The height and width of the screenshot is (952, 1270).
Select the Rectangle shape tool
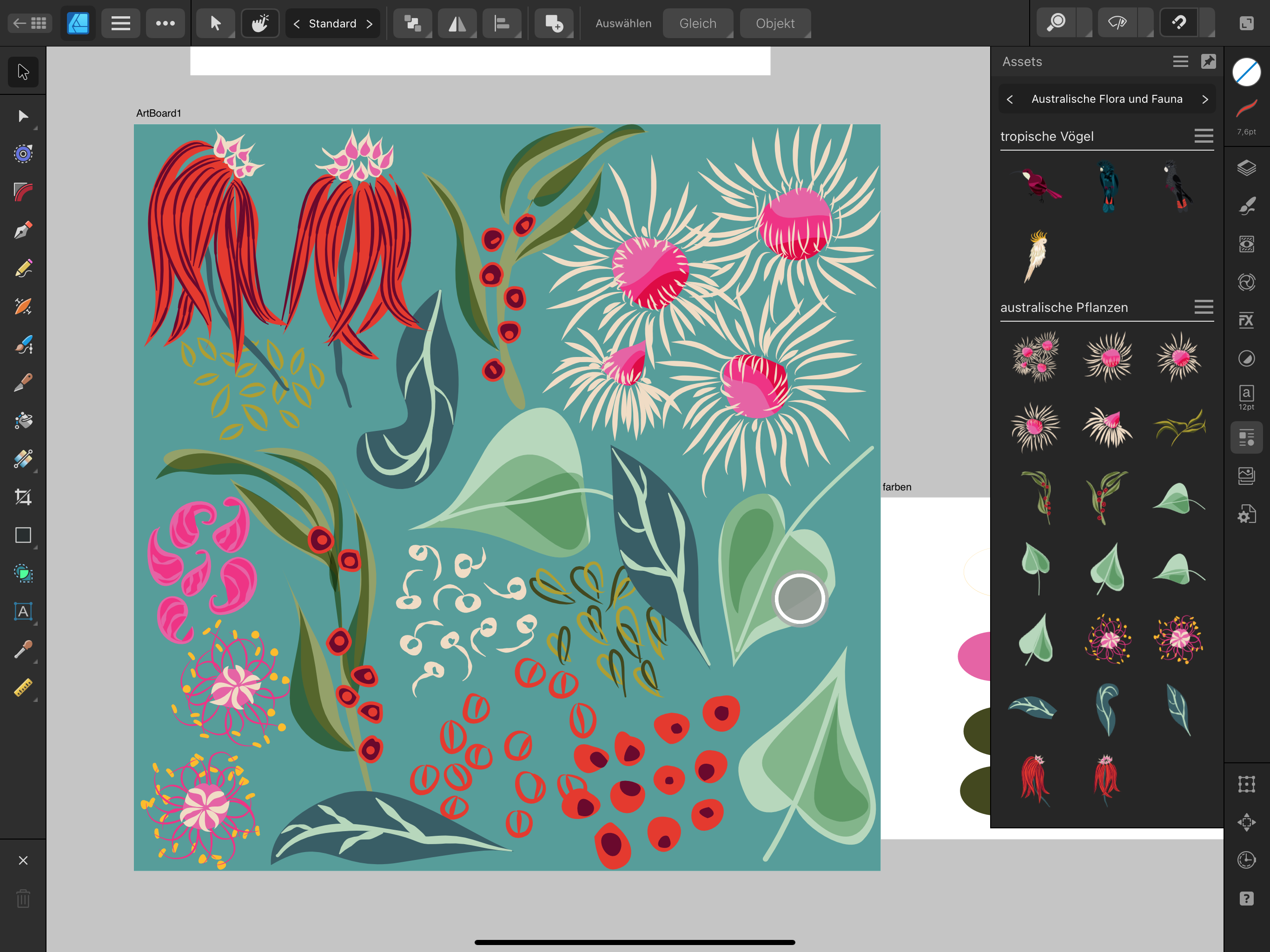[x=23, y=535]
